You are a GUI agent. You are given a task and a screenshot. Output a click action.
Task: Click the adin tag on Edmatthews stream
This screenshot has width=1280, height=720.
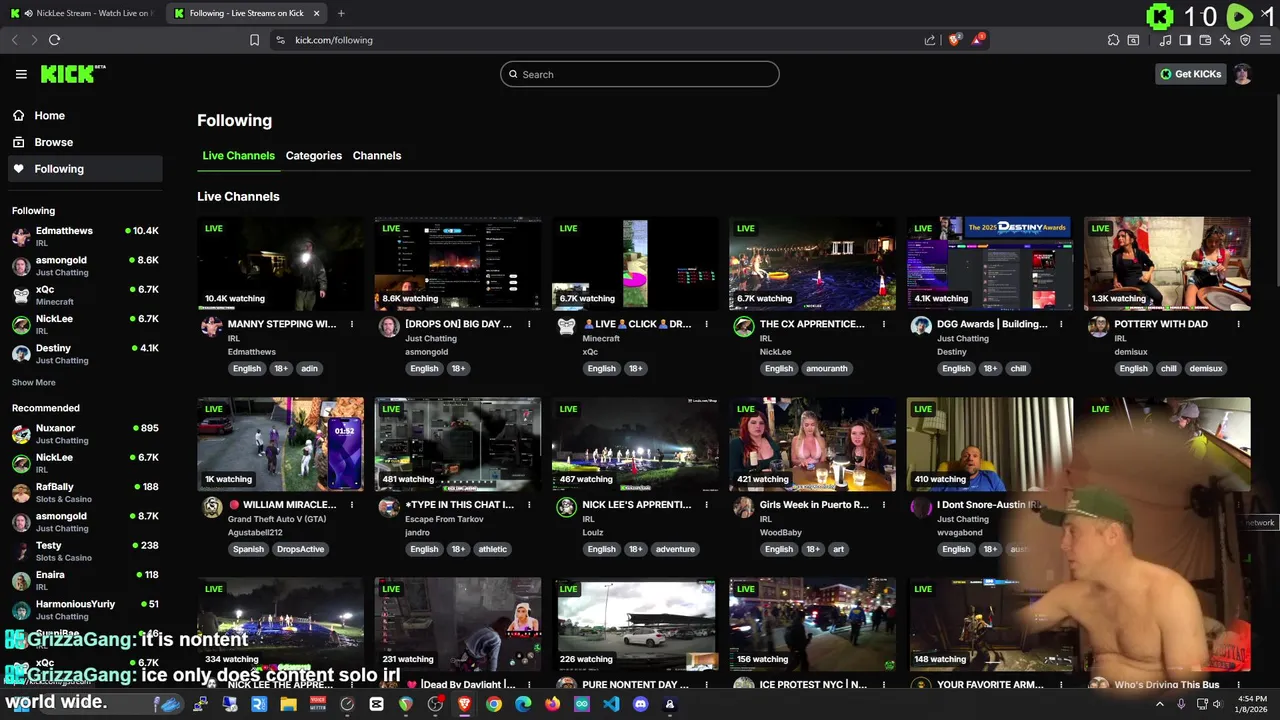click(x=310, y=369)
